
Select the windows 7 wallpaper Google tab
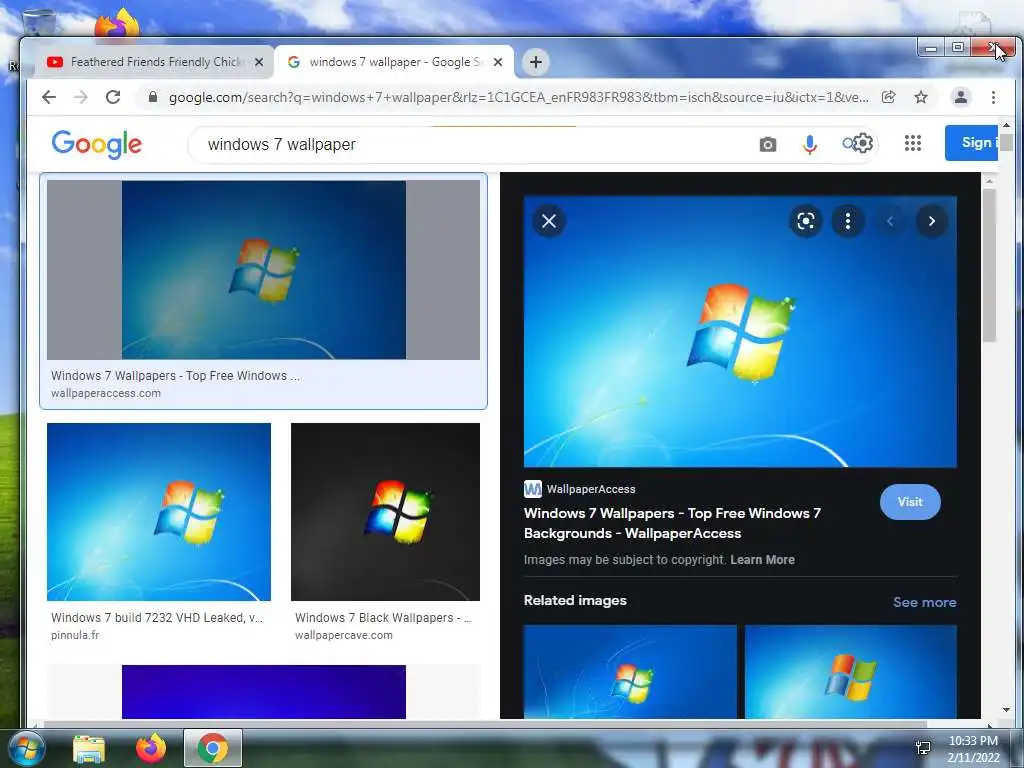point(394,62)
